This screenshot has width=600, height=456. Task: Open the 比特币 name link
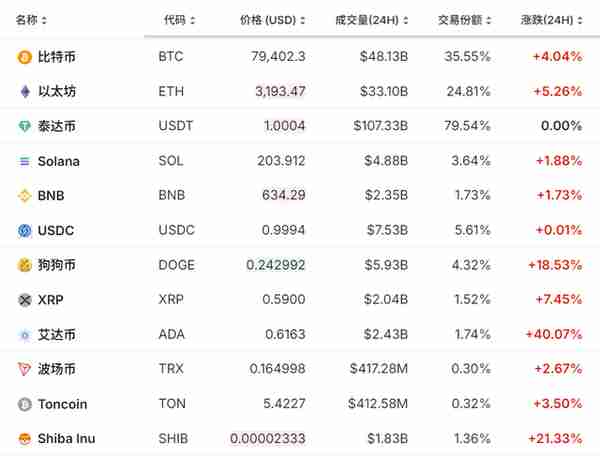click(57, 57)
